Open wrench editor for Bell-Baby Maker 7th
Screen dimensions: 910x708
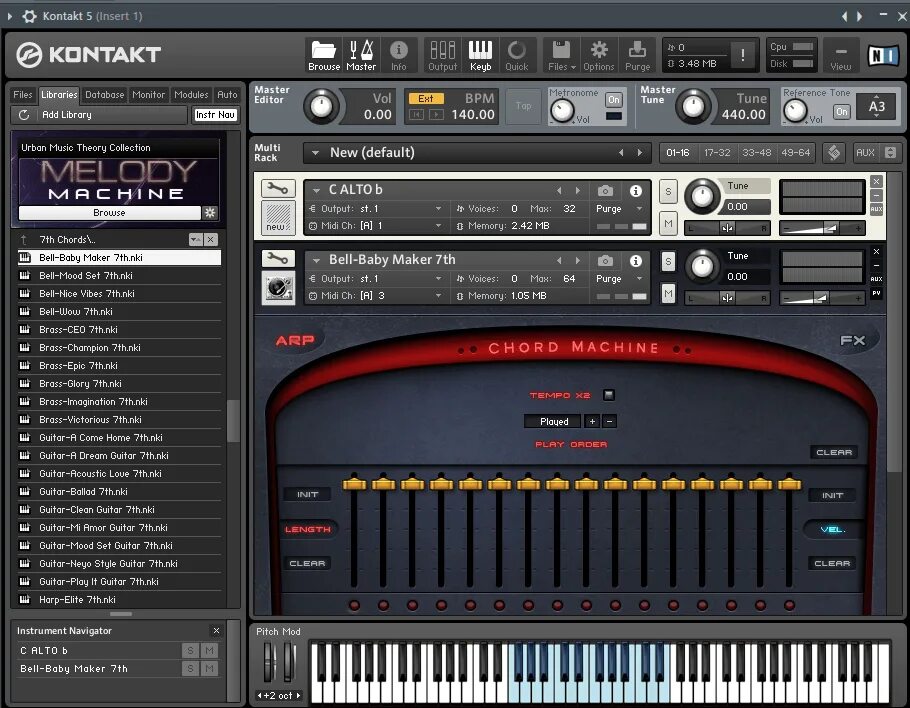pos(278,259)
